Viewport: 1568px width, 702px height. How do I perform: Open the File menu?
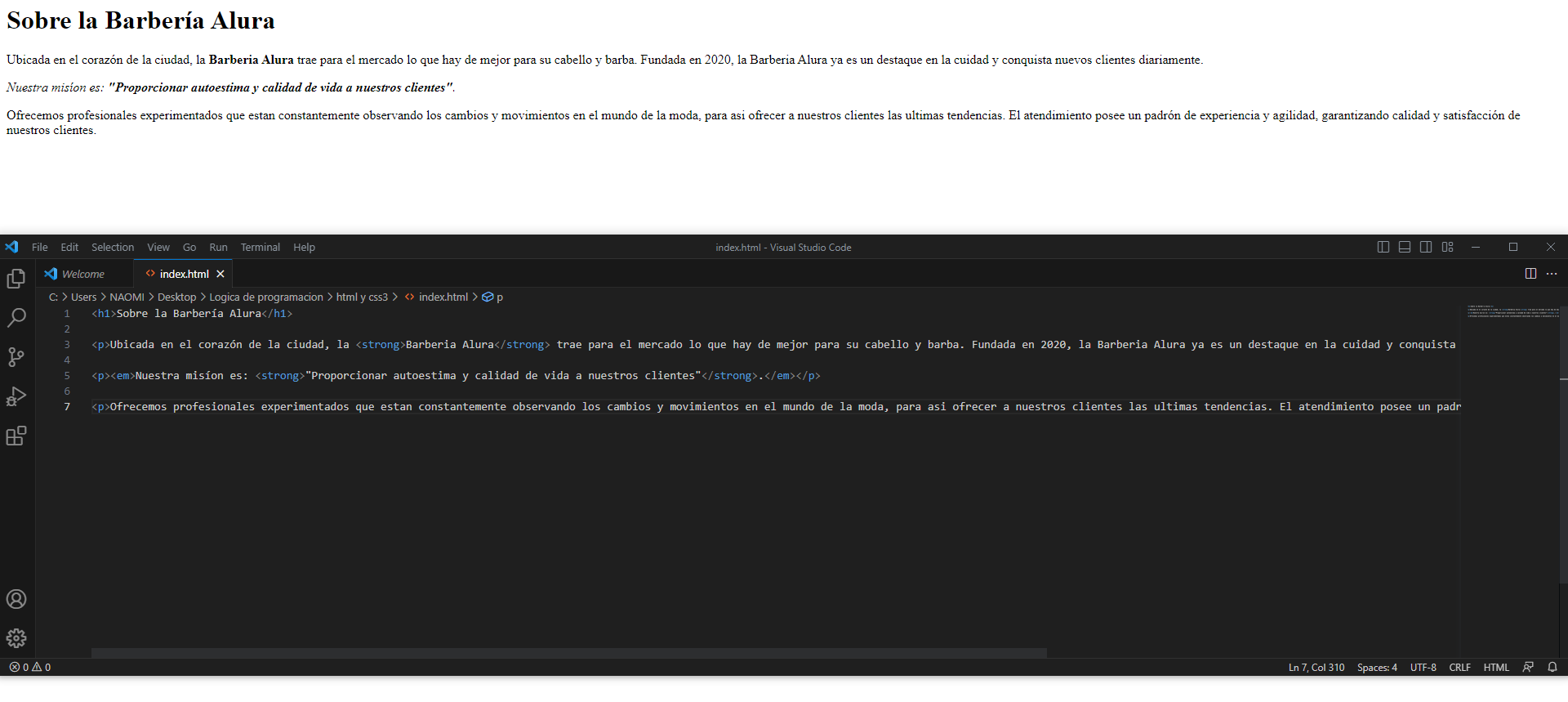pos(40,247)
